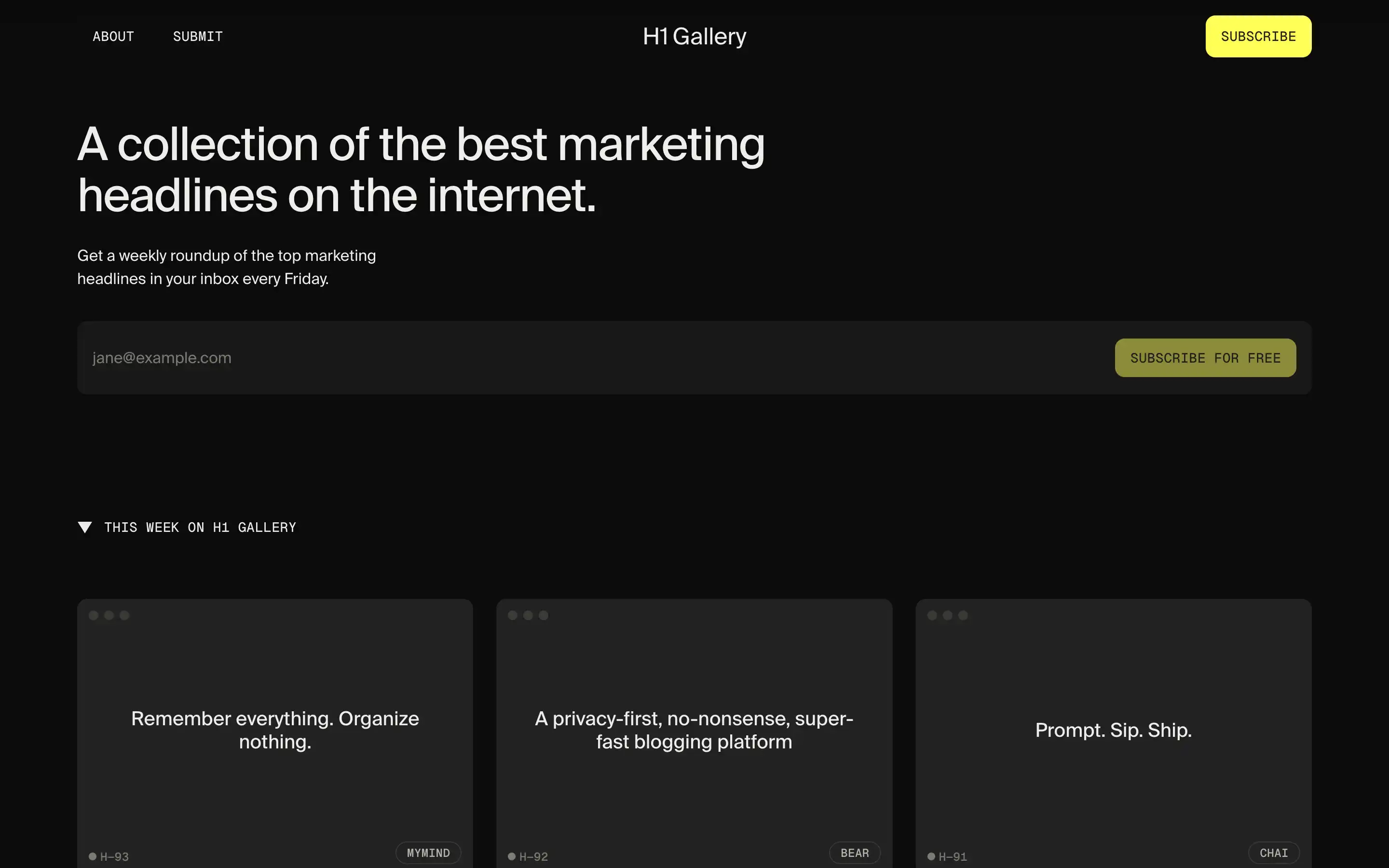Select the H-91 label
The height and width of the screenshot is (868, 1389).
pos(953,856)
